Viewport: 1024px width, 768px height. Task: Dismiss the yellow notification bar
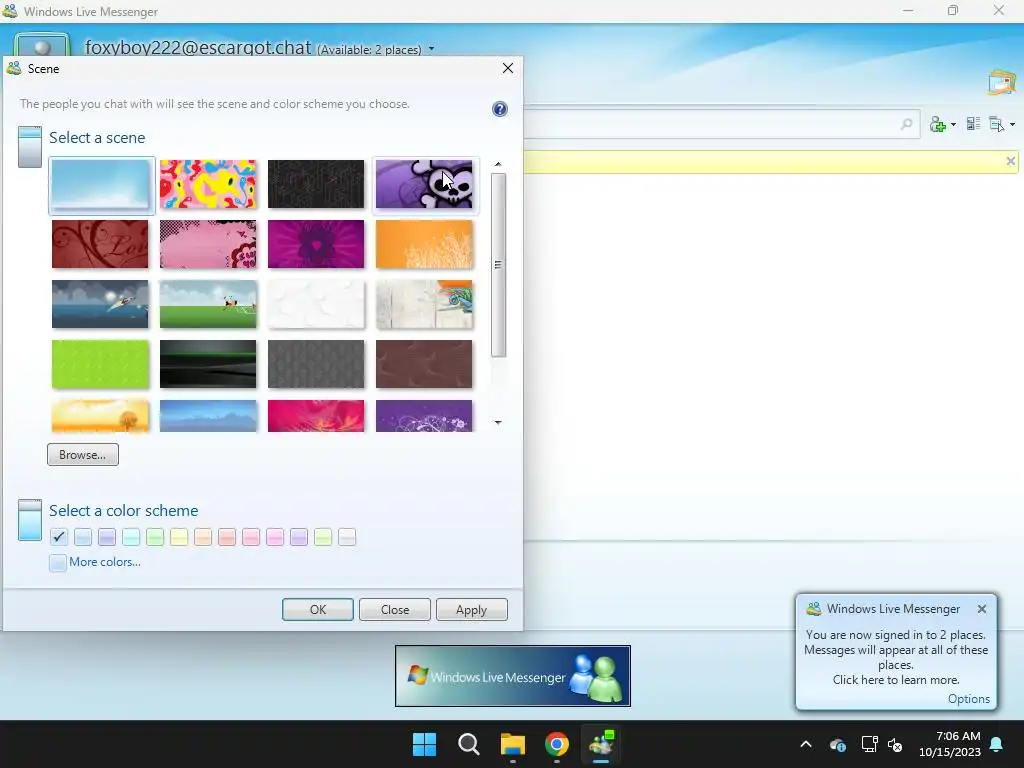(1010, 161)
